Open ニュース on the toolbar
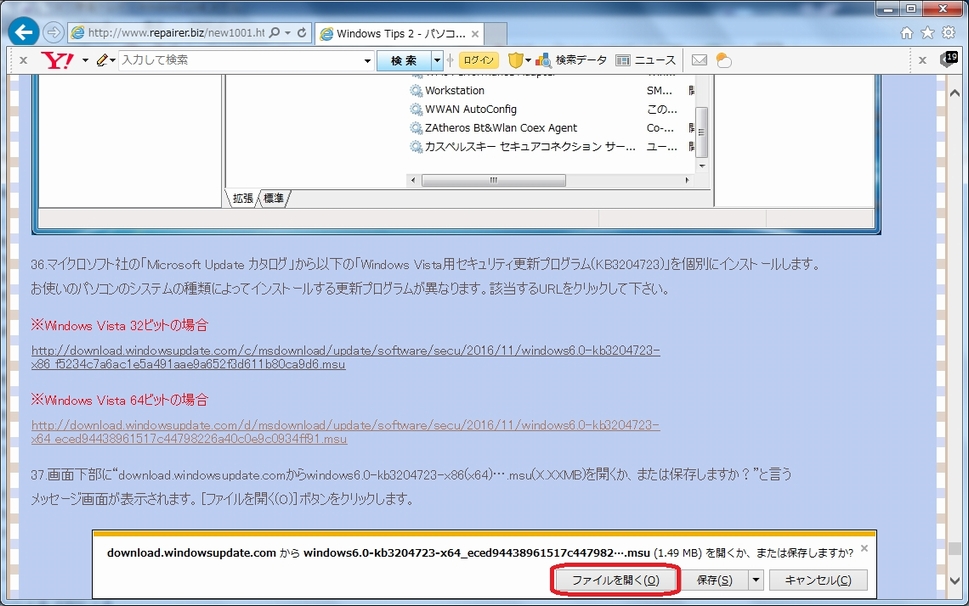The width and height of the screenshot is (969, 606). [x=646, y=60]
